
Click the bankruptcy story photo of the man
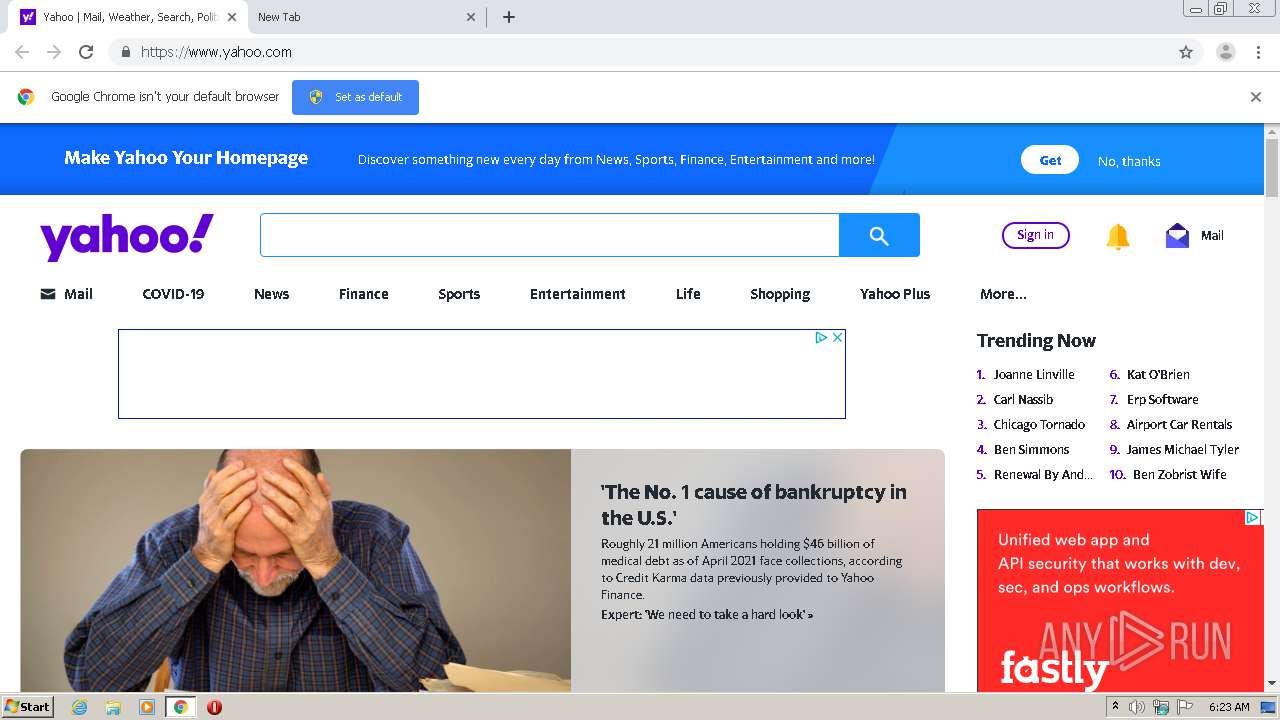point(296,570)
